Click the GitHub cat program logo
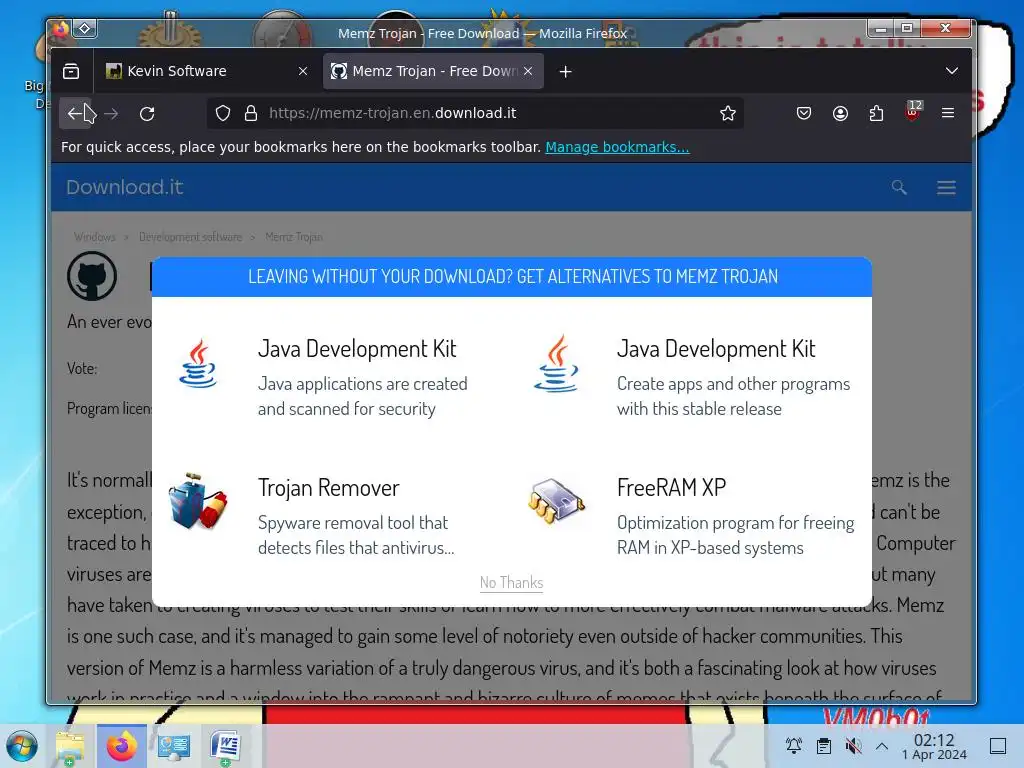Image resolution: width=1024 pixels, height=768 pixels. tap(92, 276)
